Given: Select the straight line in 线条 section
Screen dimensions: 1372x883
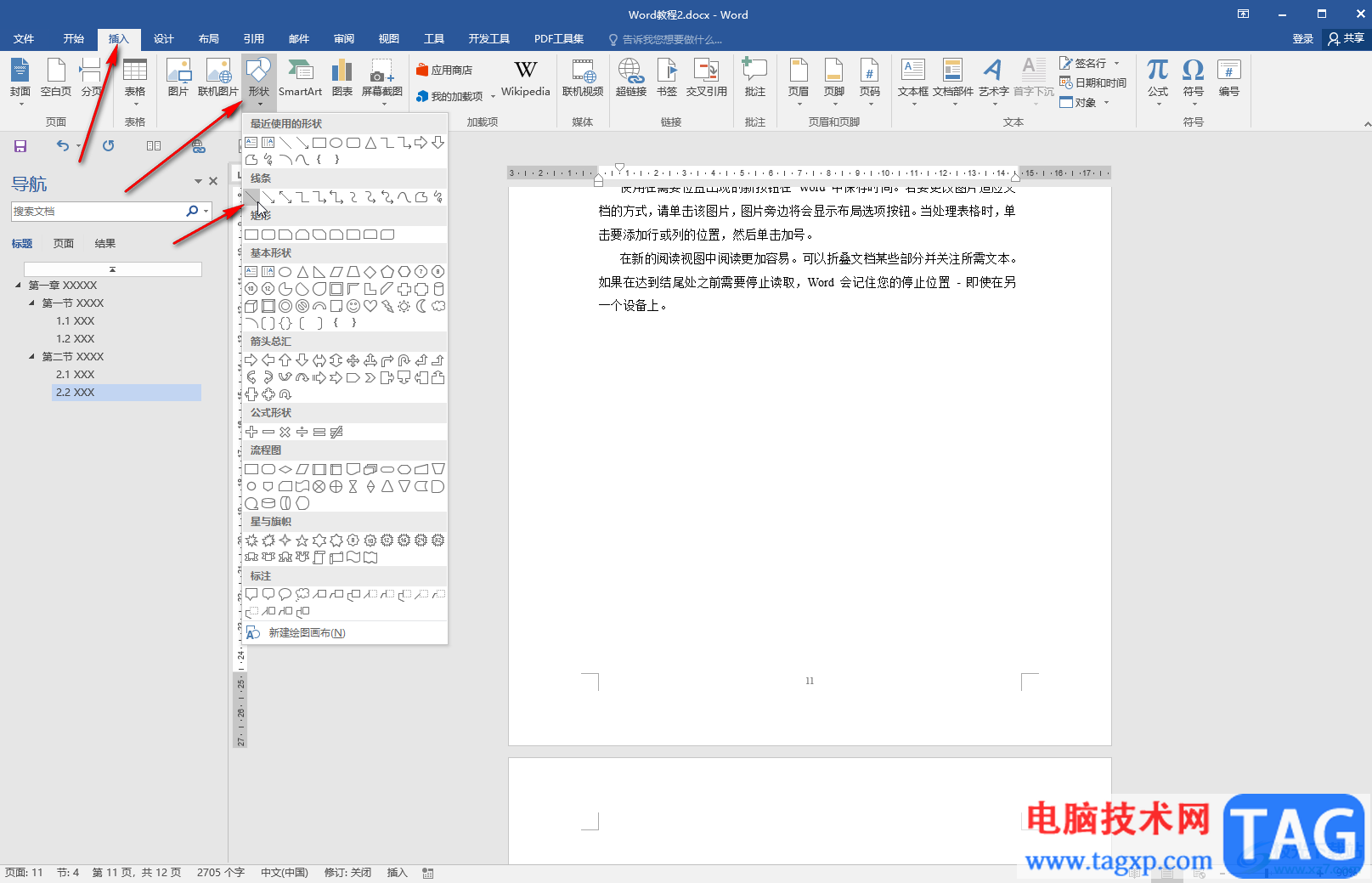Looking at the screenshot, I should pyautogui.click(x=251, y=197).
